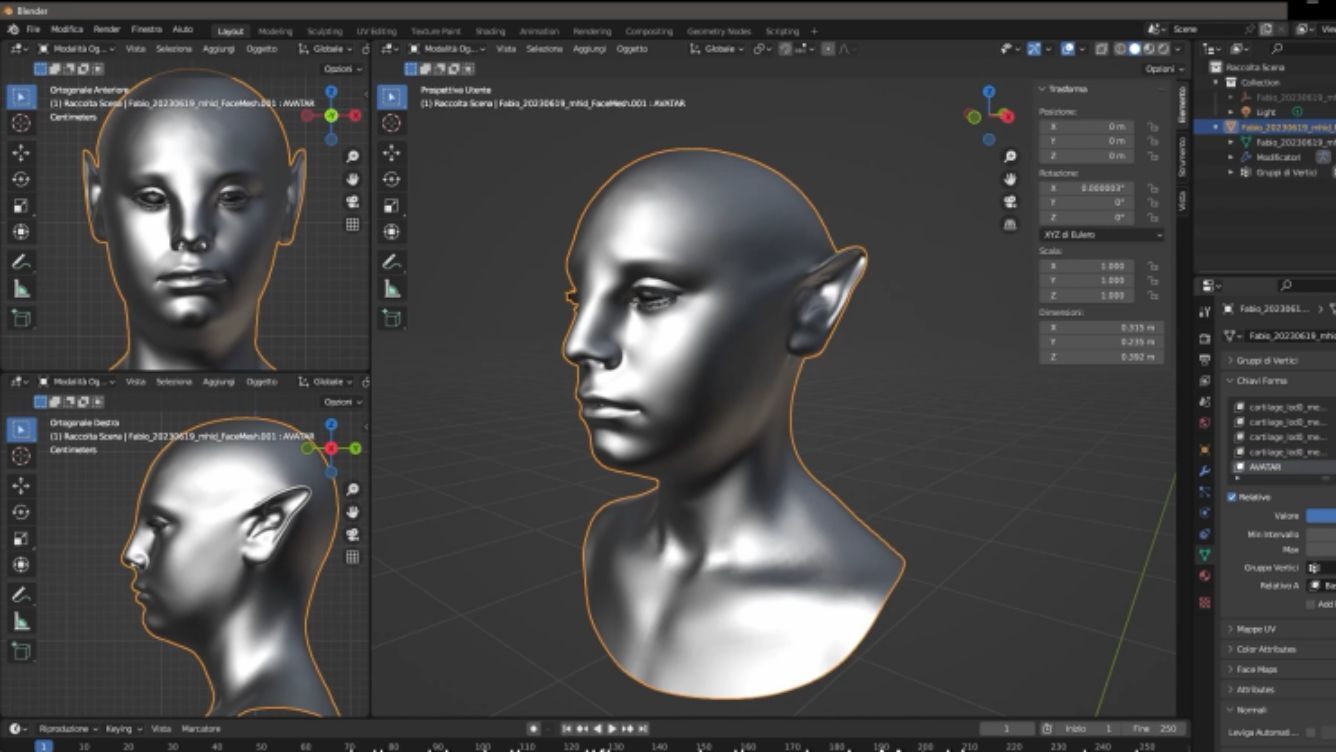
Task: Activate the Measure tool in the main viewport
Action: 391,289
